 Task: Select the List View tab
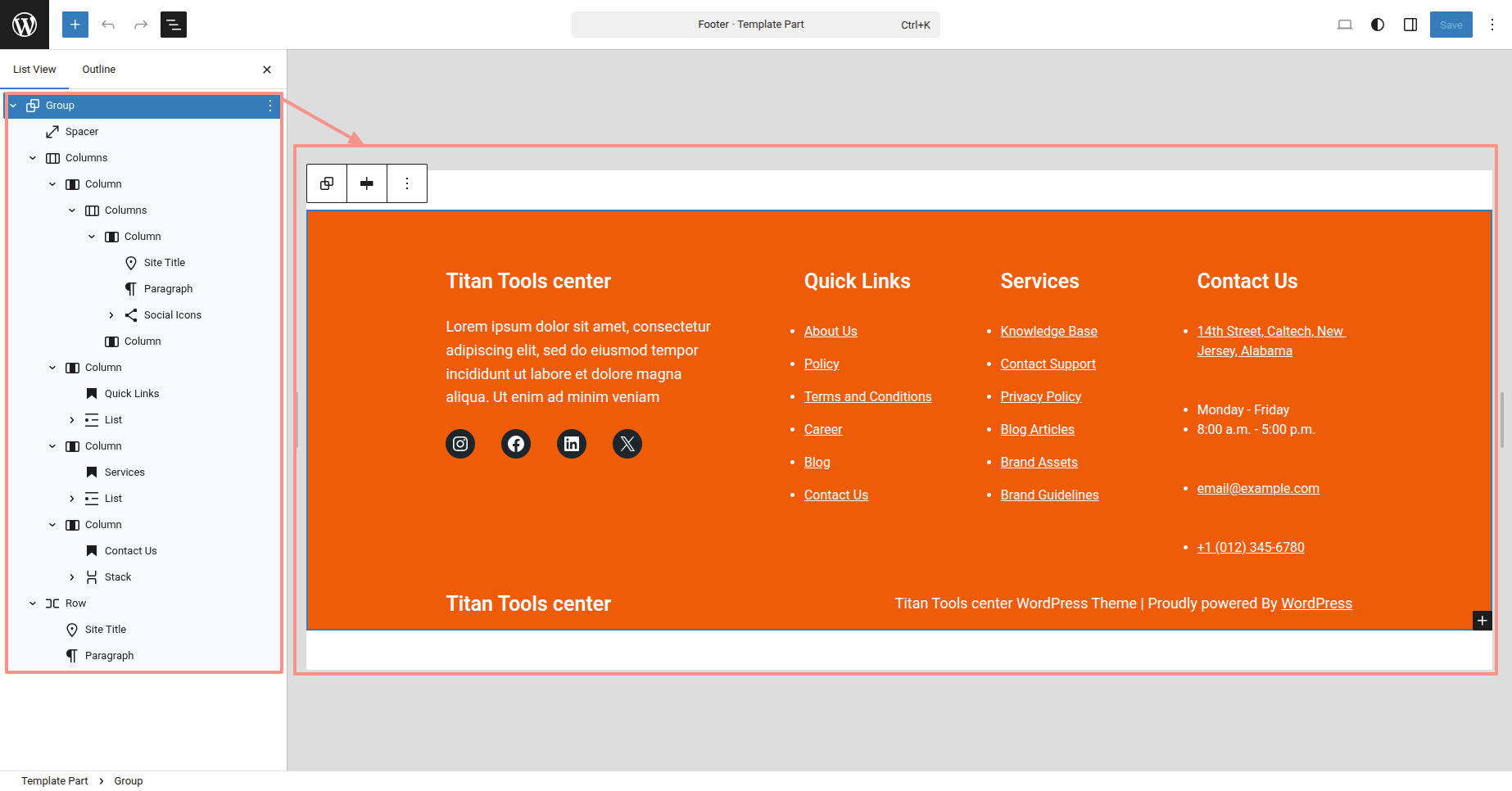pos(34,70)
